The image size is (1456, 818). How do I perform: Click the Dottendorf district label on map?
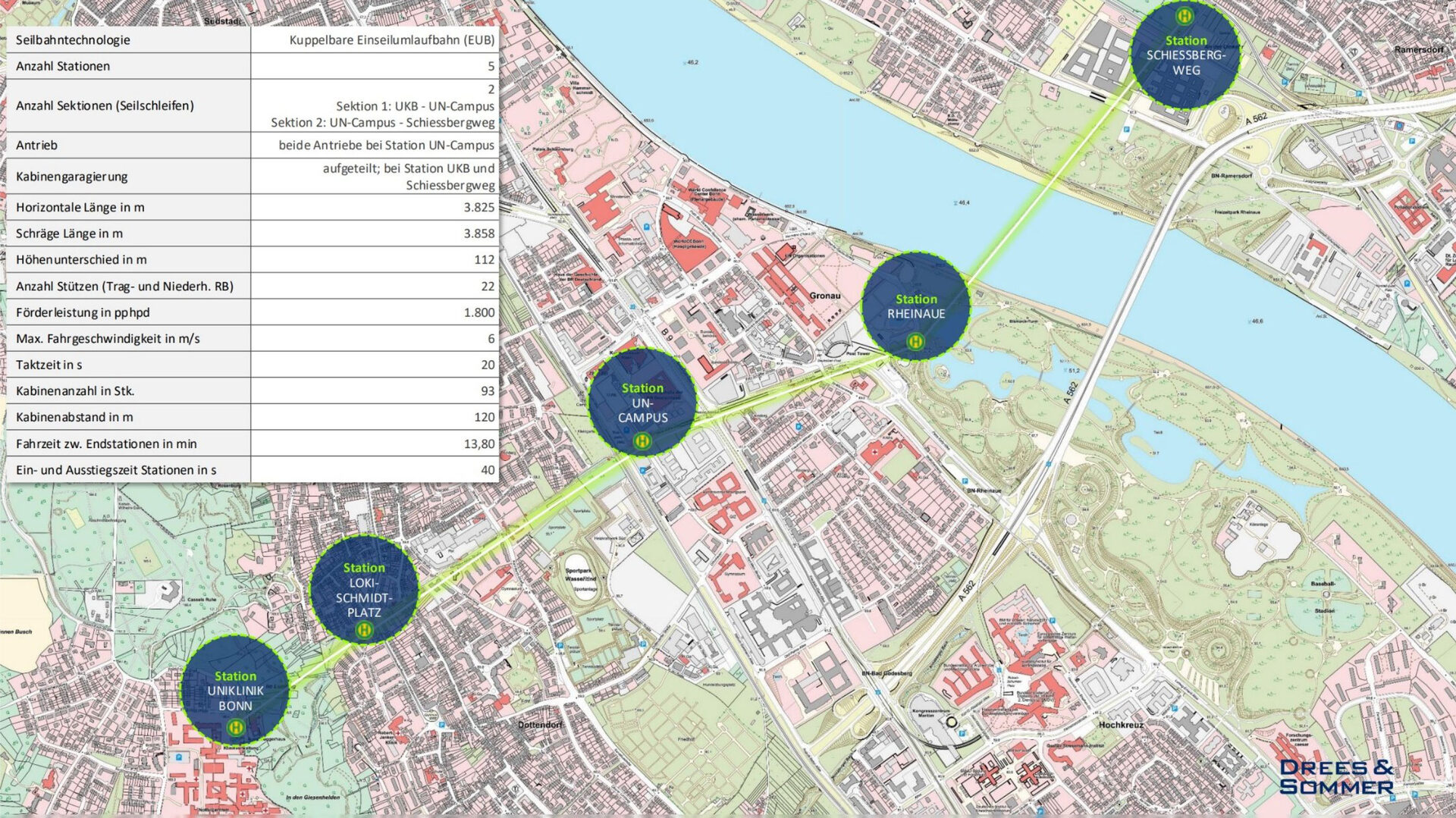pos(540,725)
